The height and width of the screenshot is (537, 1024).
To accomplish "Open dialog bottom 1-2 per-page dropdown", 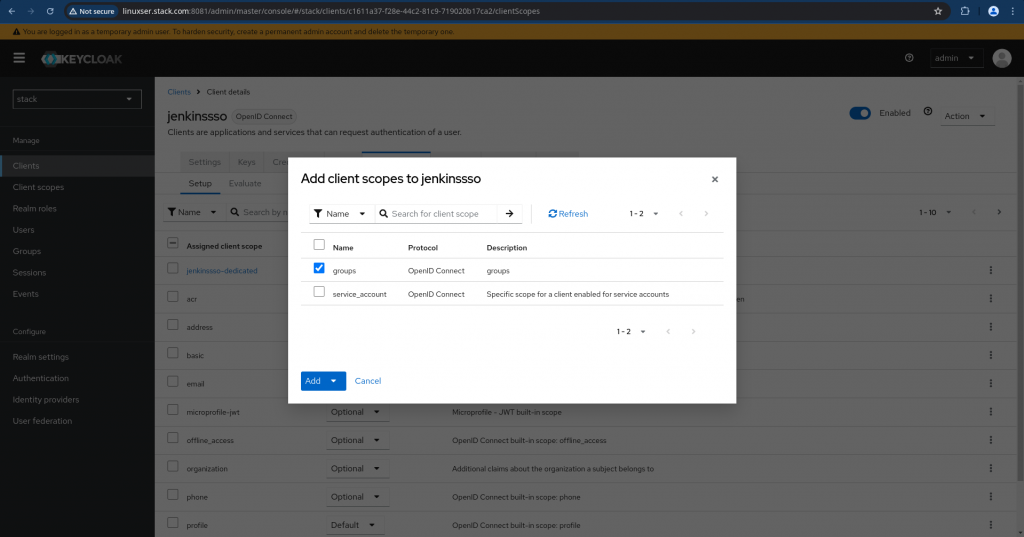I will [x=631, y=332].
